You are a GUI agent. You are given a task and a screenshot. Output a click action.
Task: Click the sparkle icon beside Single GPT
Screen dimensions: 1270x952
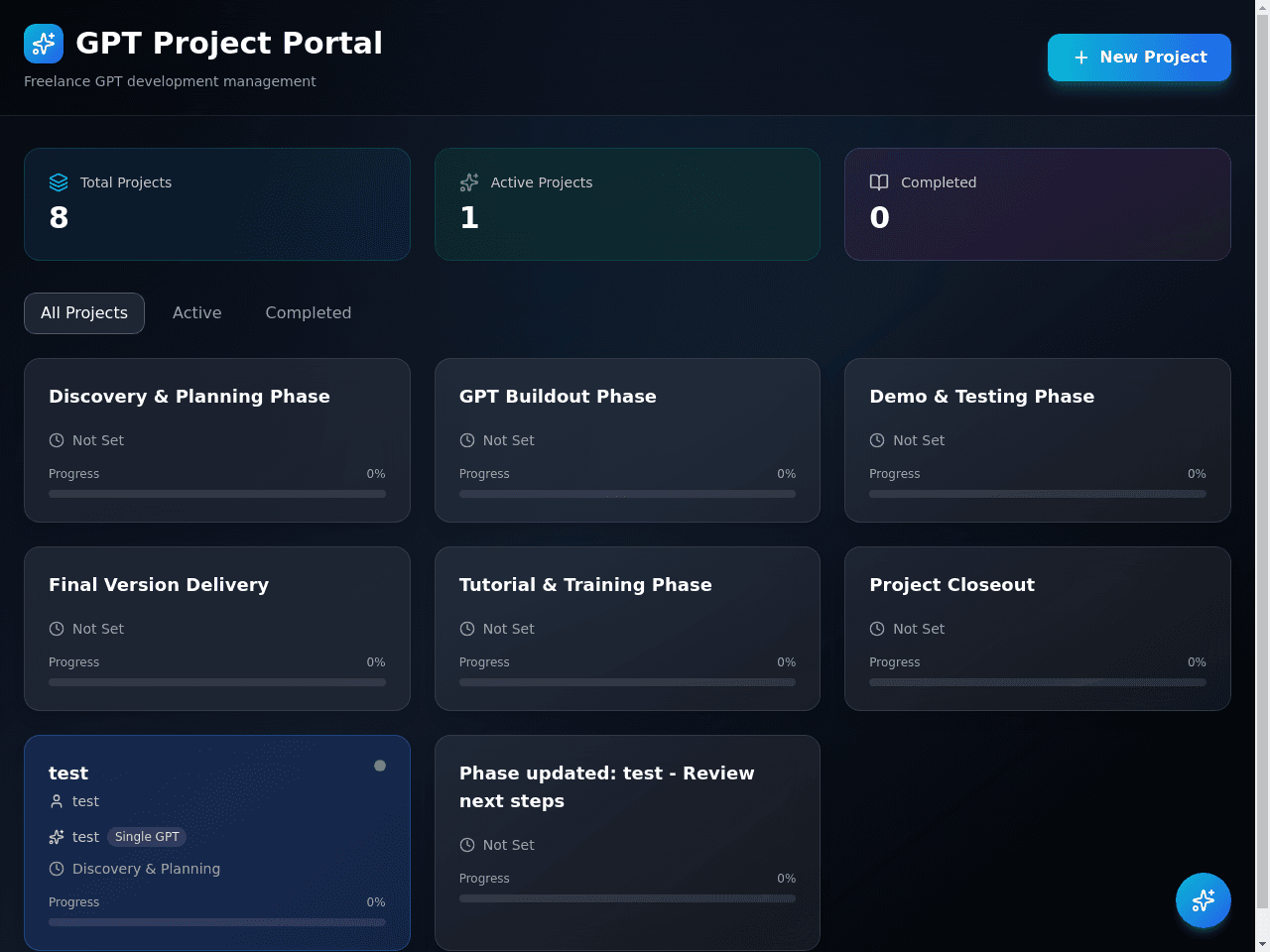coord(57,837)
